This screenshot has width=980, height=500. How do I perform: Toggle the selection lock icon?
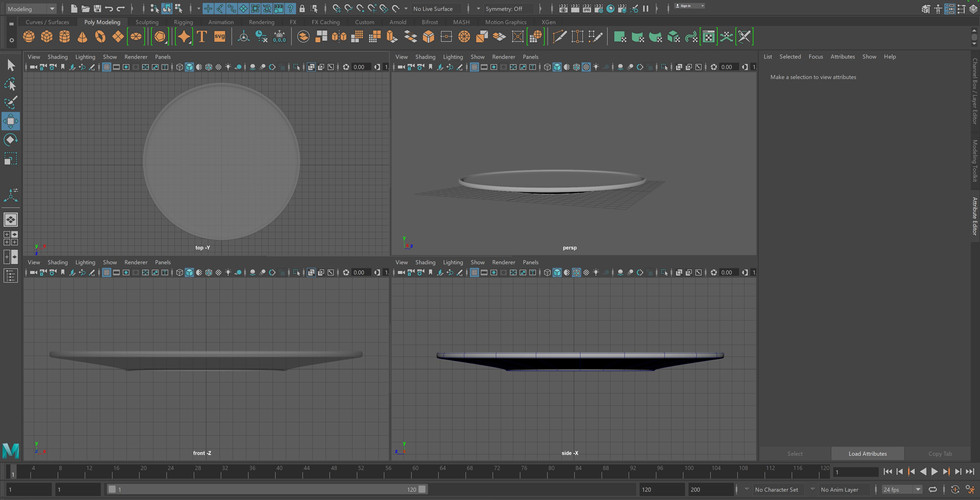pos(302,9)
